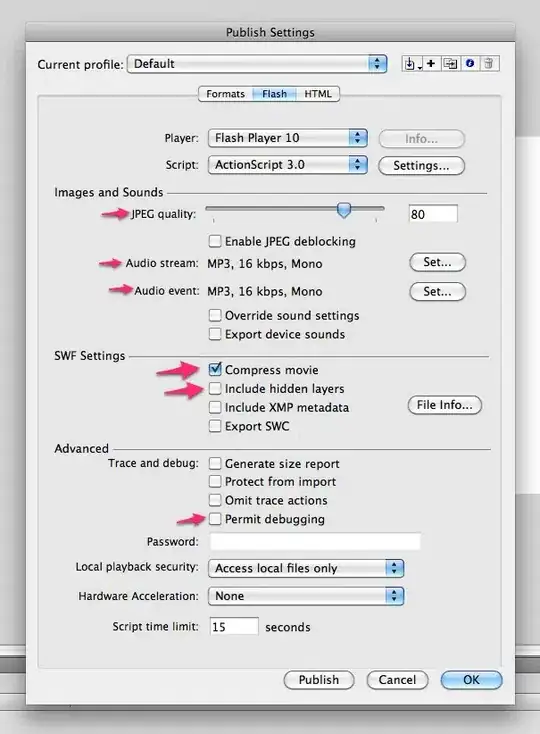Click the Publish button
Screen dimensions: 540x734
tap(319, 680)
